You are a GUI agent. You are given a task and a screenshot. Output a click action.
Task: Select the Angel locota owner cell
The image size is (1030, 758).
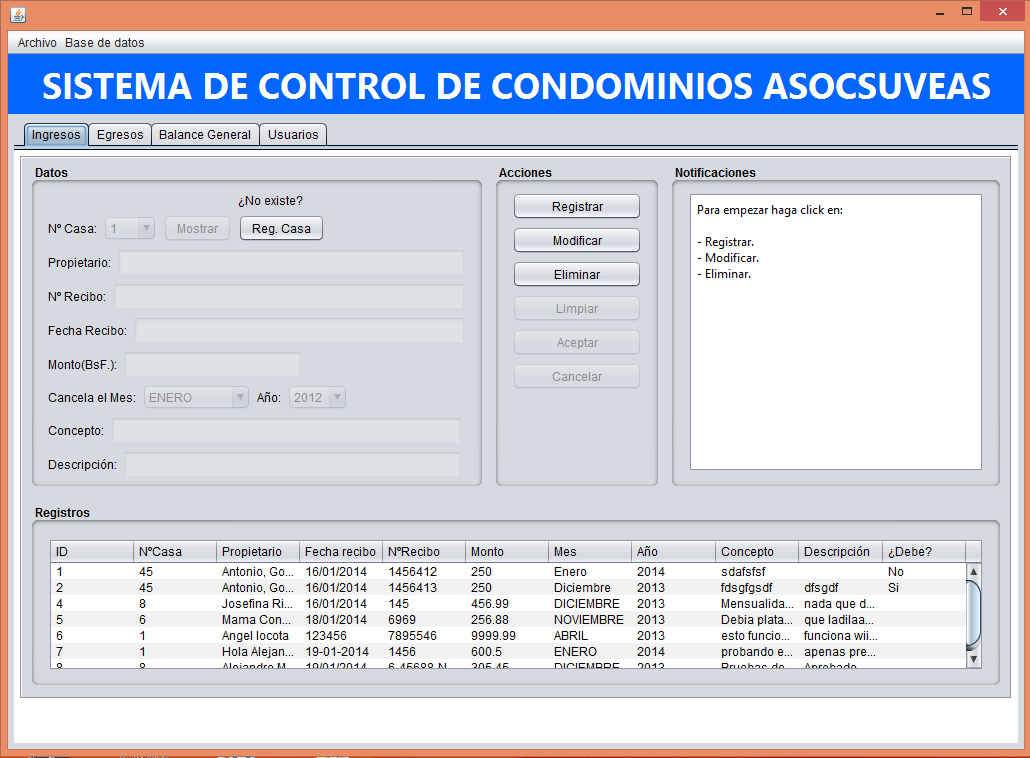tap(258, 636)
